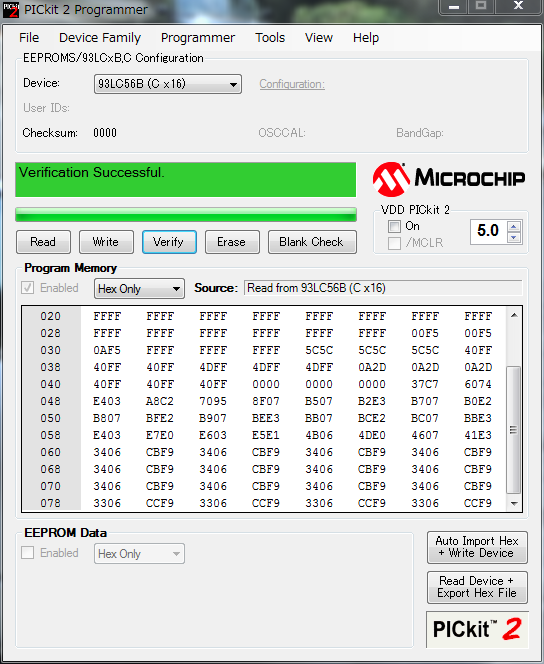Viewport: 544px width, 664px height.
Task: Click memory cell E7E0 in row 058
Action: point(160,435)
